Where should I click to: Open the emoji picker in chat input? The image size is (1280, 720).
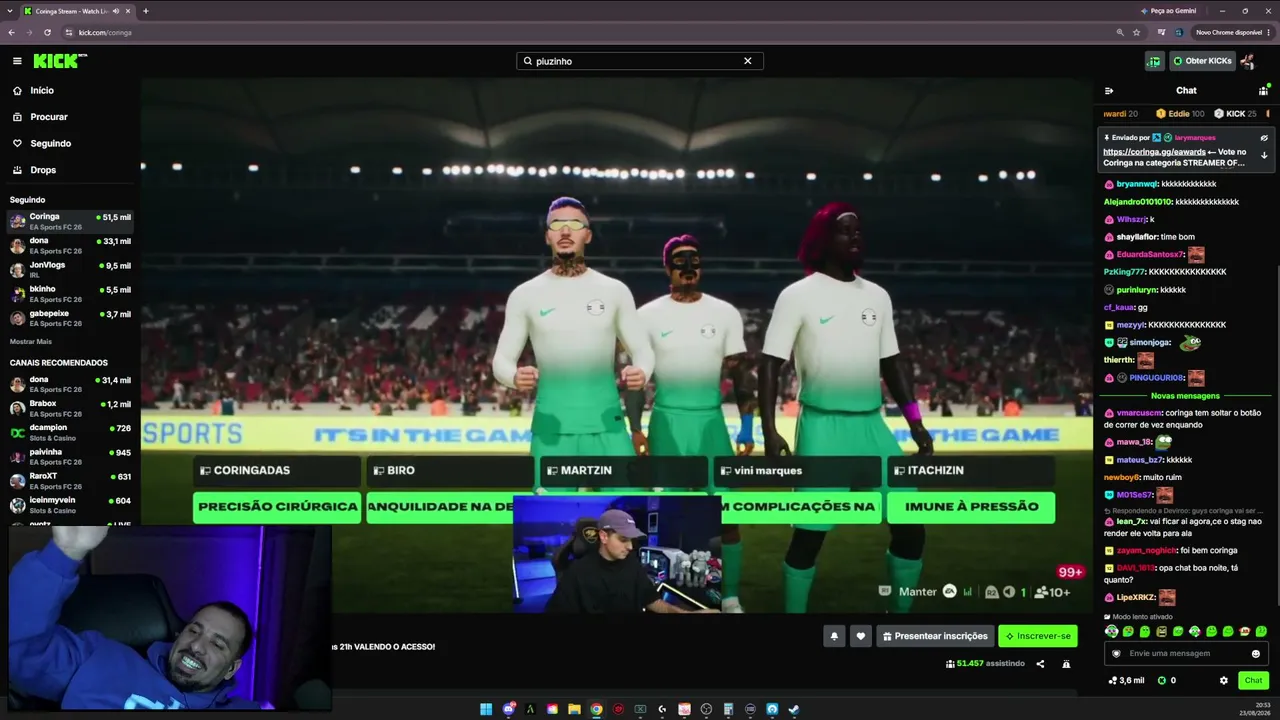click(x=1256, y=654)
